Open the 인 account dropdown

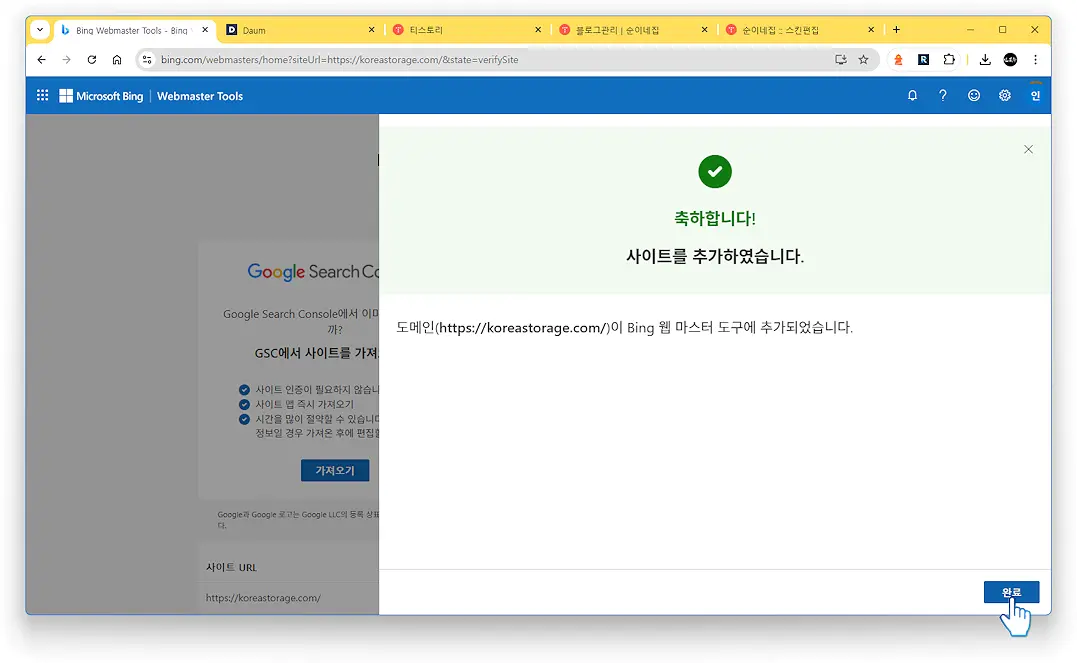pyautogui.click(x=1036, y=95)
